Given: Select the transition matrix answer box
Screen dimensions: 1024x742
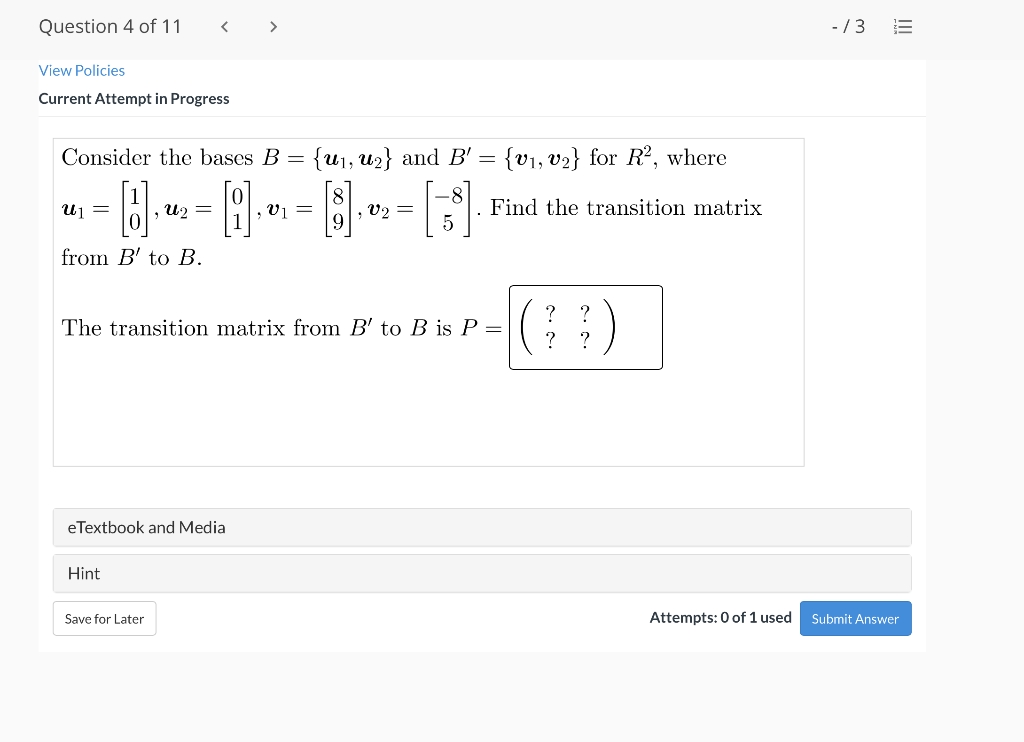Looking at the screenshot, I should tap(586, 327).
